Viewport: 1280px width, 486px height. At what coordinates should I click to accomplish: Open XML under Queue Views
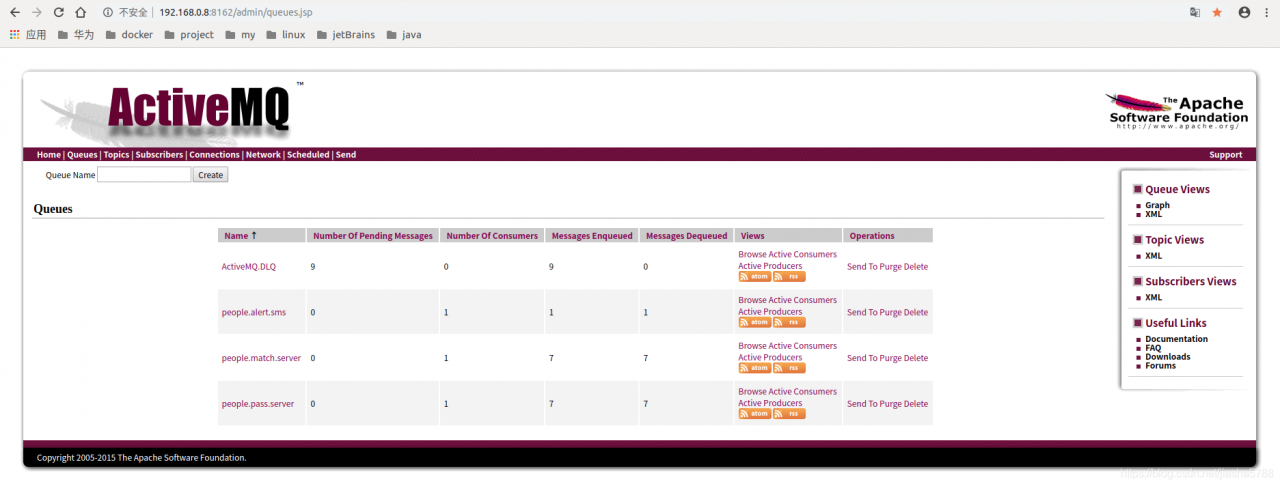(x=1153, y=214)
